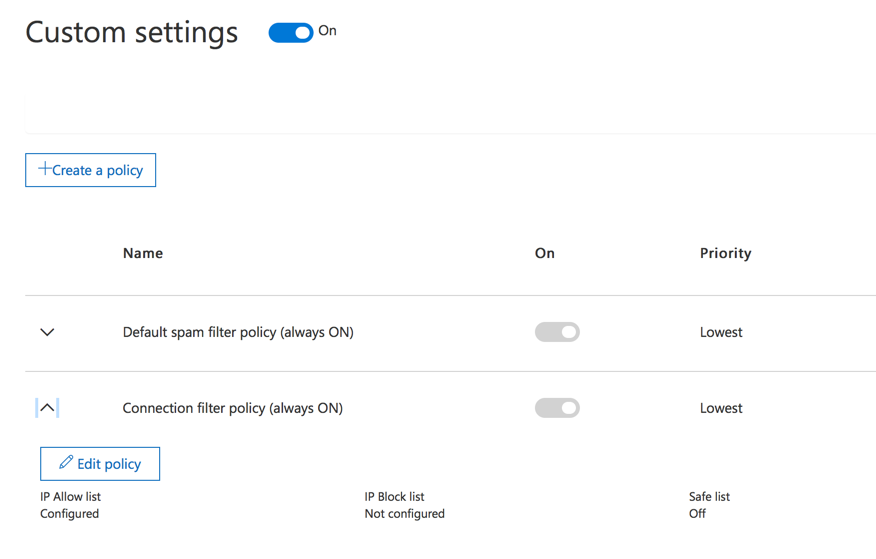876x559 pixels.
Task: Click the Edit policy button
Action: click(100, 464)
